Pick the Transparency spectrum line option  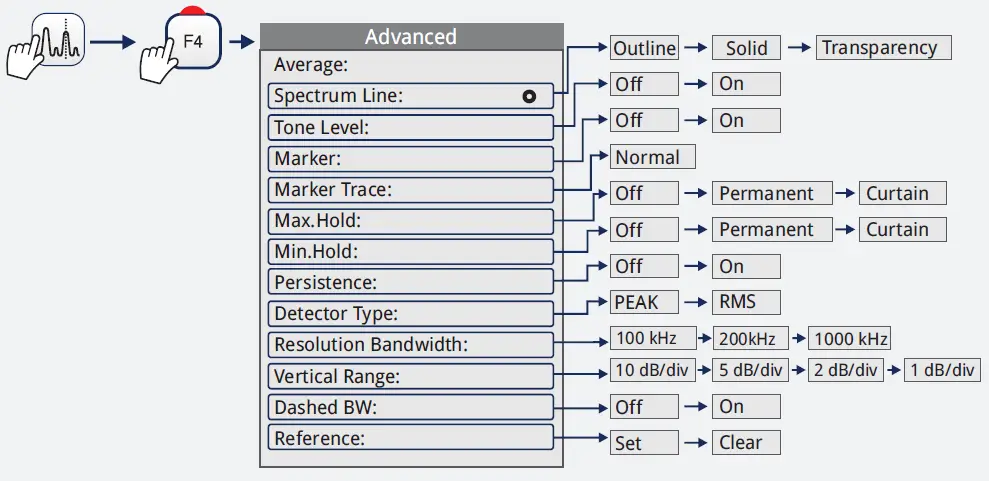coord(883,48)
